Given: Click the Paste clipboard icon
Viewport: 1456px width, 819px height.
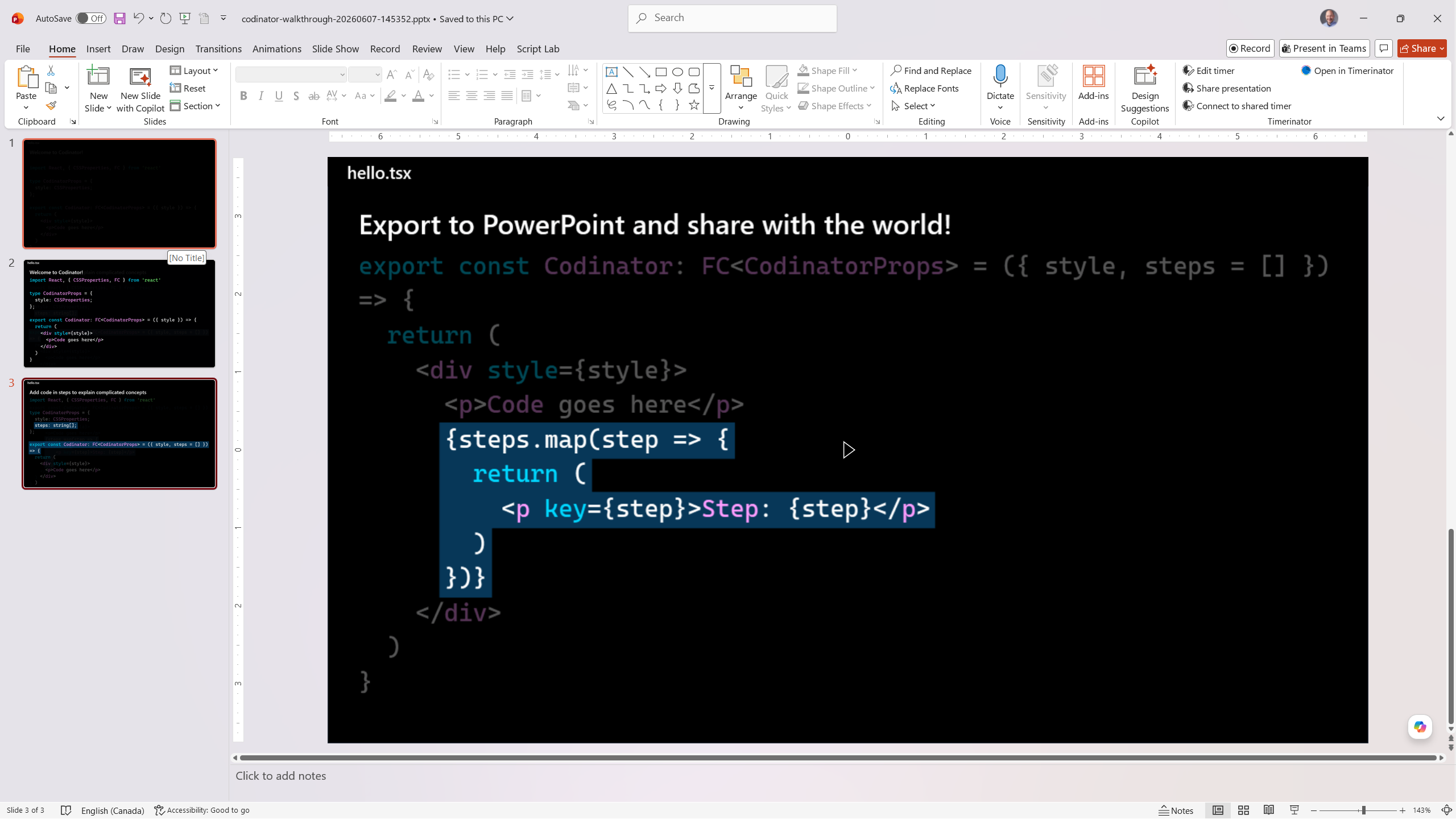Looking at the screenshot, I should [x=26, y=77].
